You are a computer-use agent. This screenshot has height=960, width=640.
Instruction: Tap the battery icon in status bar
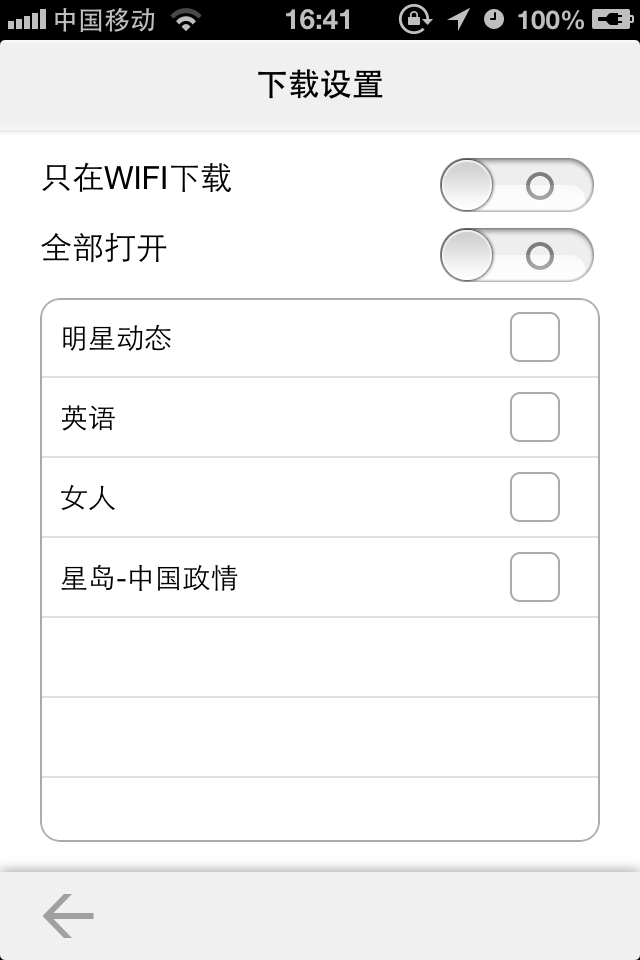point(612,20)
